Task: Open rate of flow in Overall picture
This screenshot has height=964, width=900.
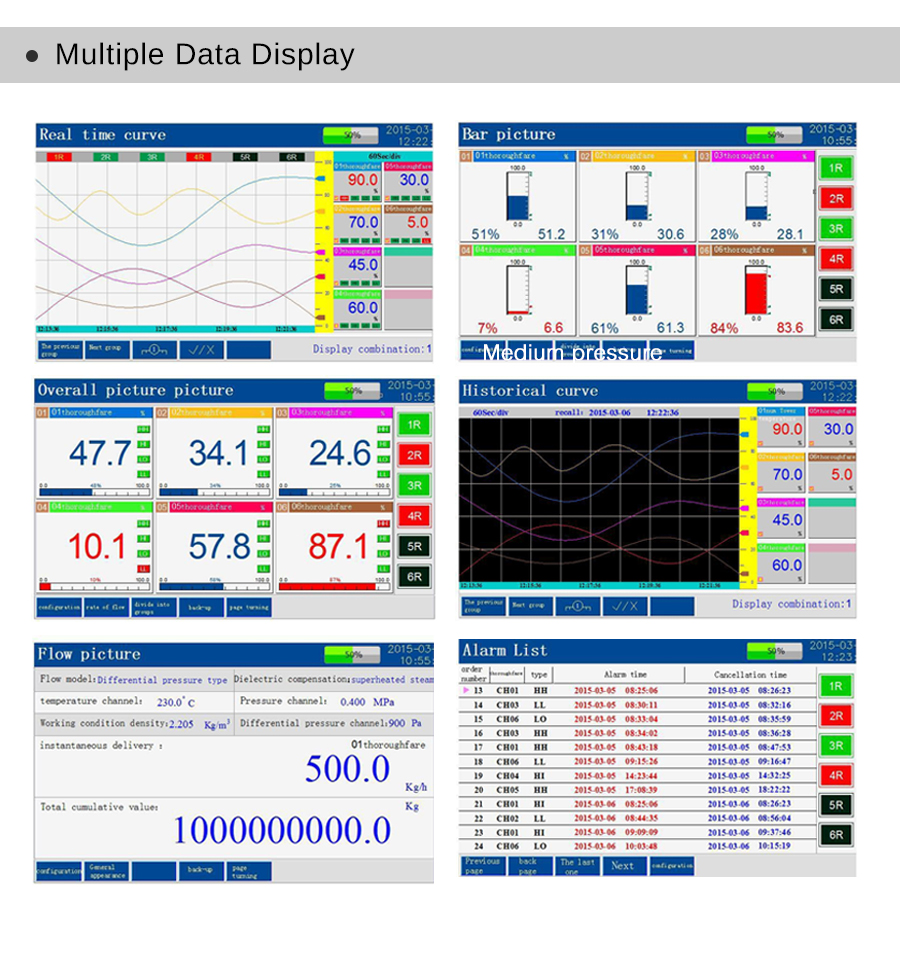Action: point(106,607)
